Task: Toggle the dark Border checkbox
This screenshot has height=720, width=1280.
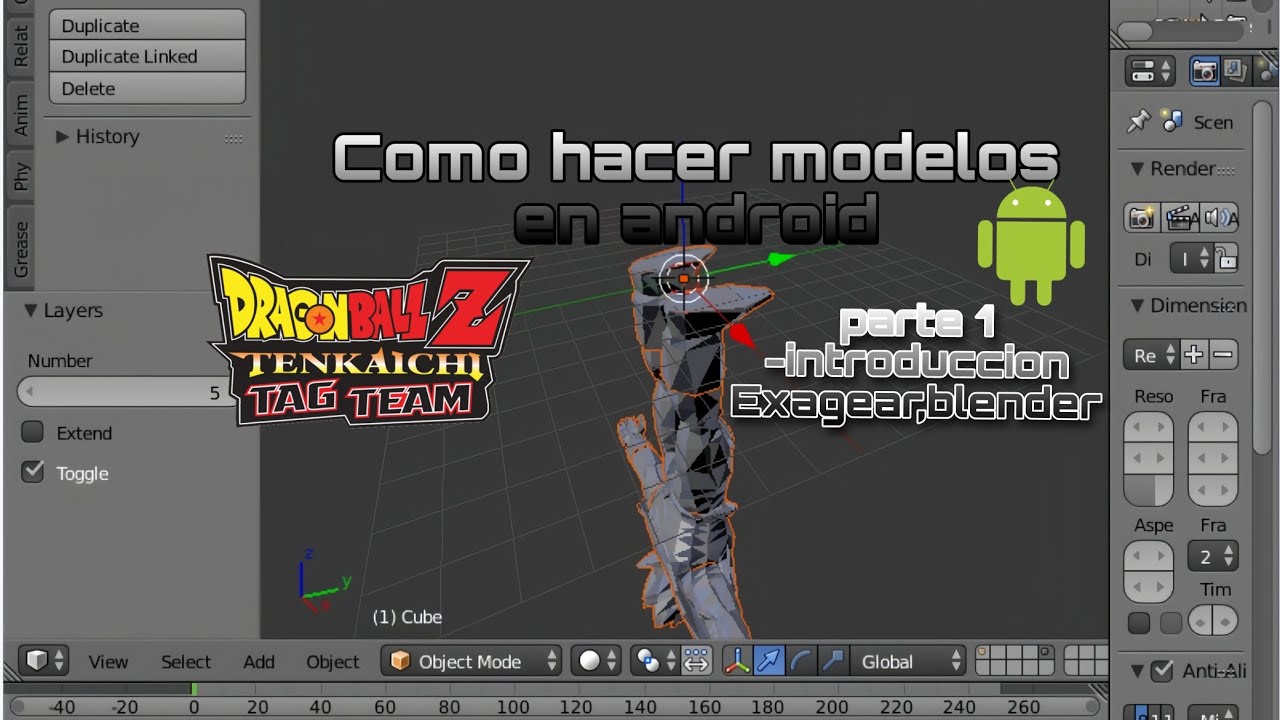Action: point(1139,623)
